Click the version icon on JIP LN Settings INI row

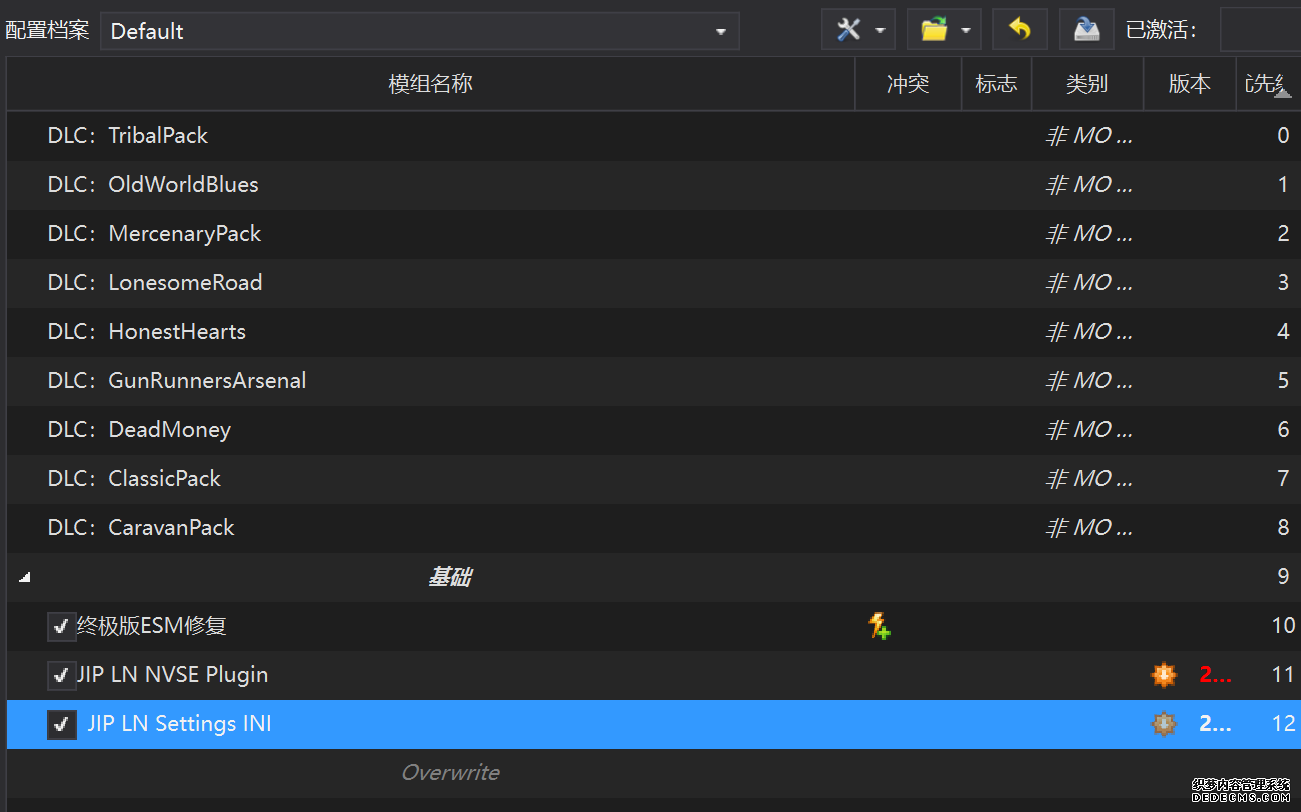pos(1164,724)
